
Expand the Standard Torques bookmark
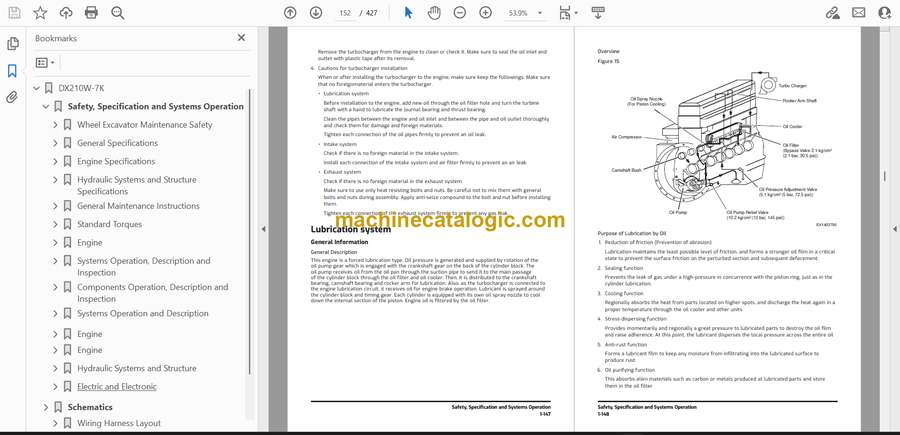tap(55, 224)
